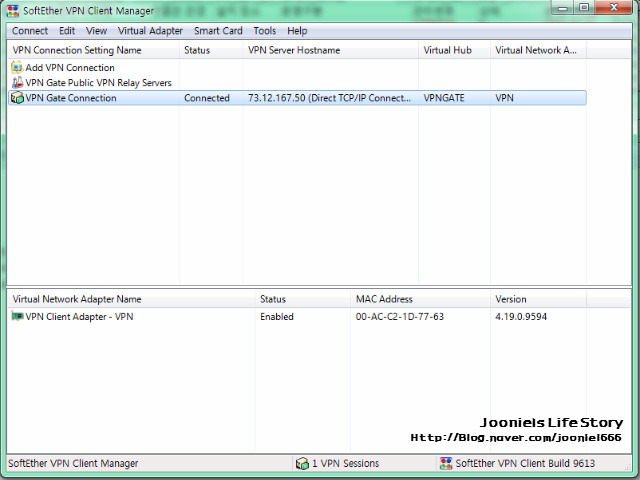Open the Virtual Adapter menu
This screenshot has height=480, width=640.
[150, 31]
